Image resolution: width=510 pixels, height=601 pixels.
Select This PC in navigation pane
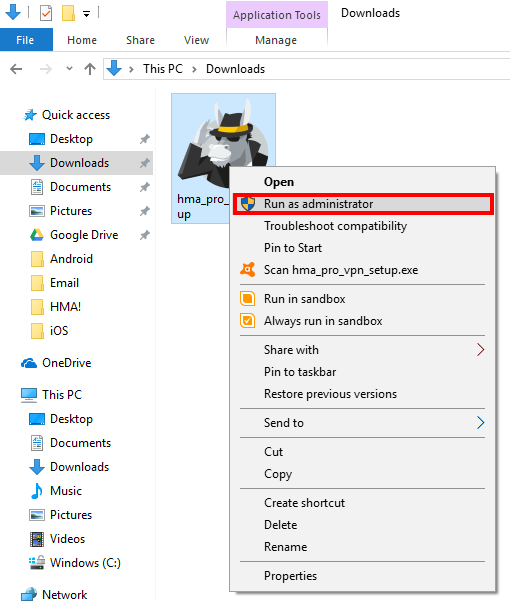(62, 395)
